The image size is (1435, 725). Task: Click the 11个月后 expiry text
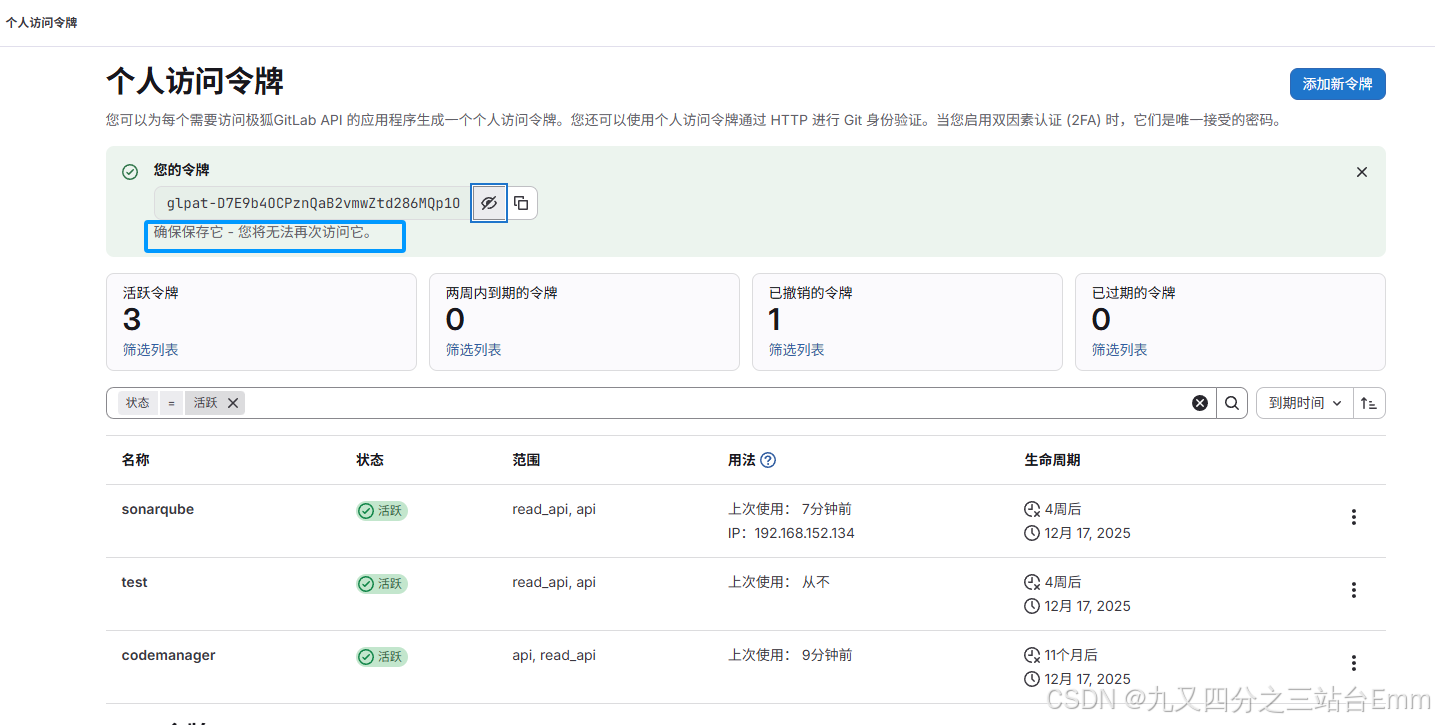click(1071, 655)
